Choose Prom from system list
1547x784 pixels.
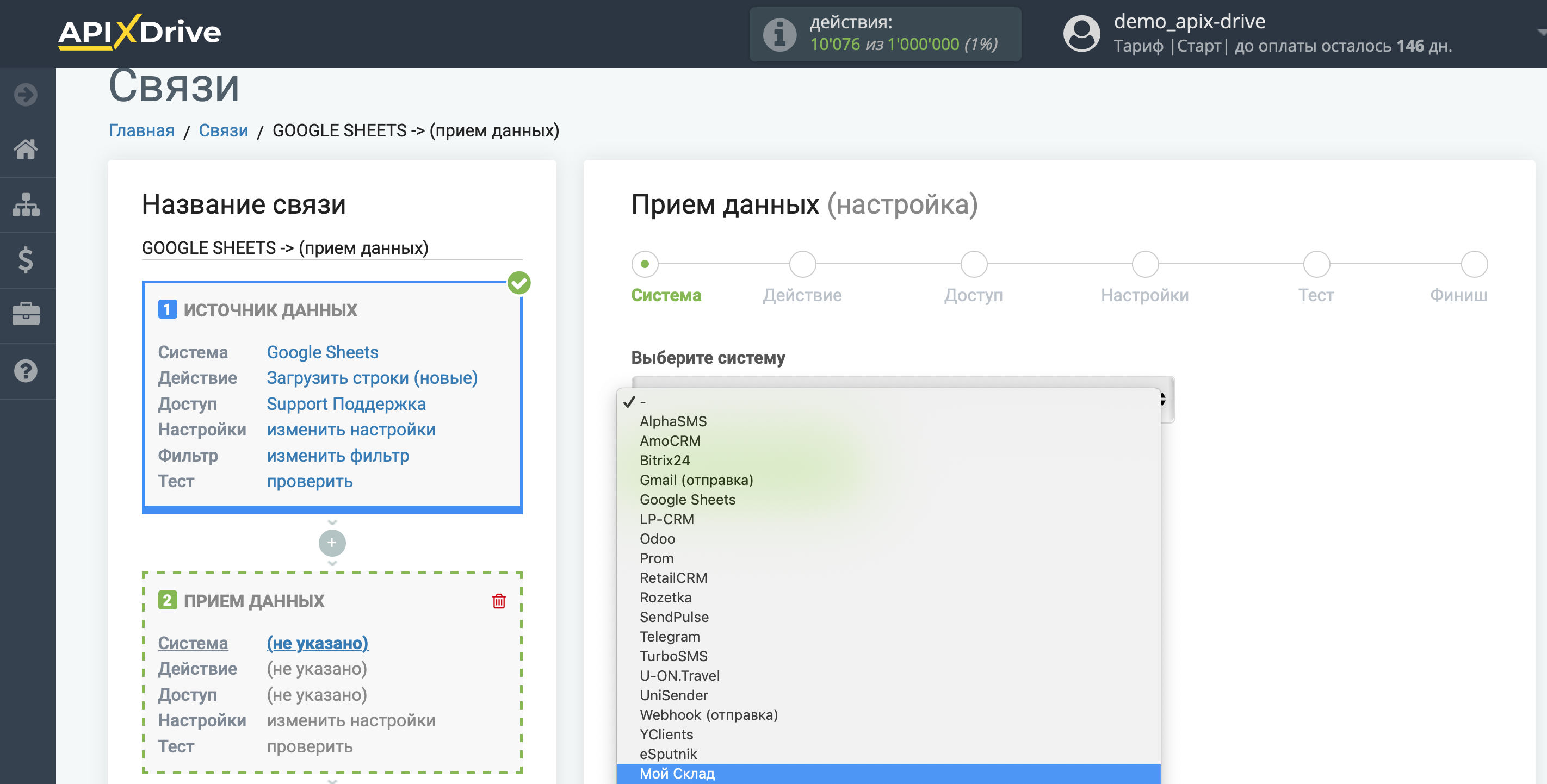coord(888,558)
